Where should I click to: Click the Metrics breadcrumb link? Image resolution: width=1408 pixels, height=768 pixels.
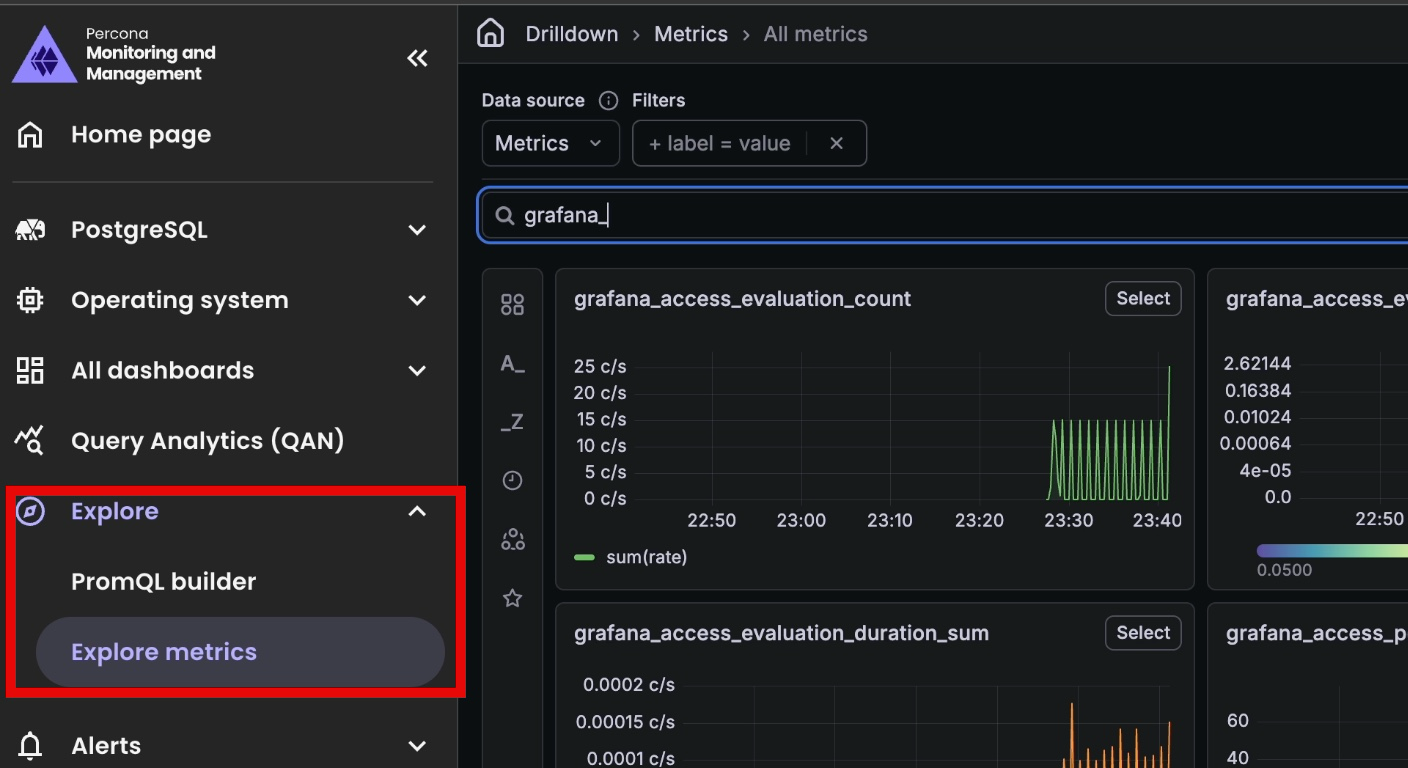pyautogui.click(x=691, y=34)
